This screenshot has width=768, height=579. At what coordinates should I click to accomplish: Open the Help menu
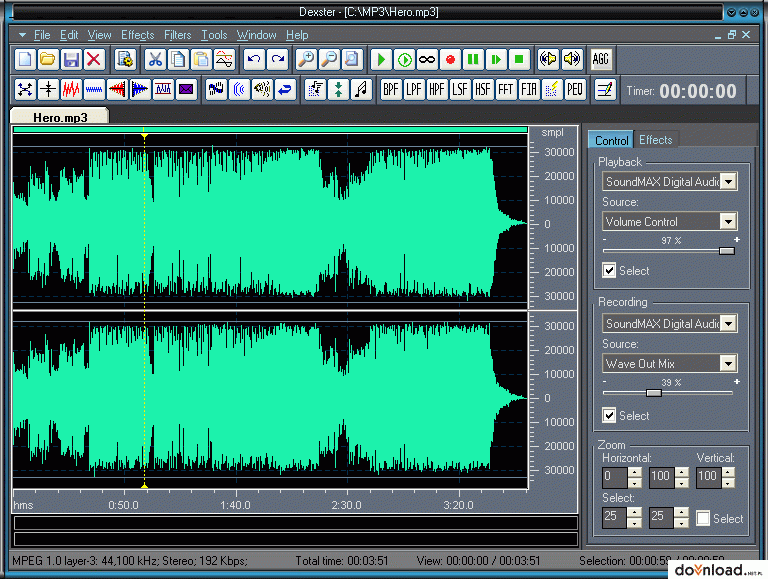point(297,35)
